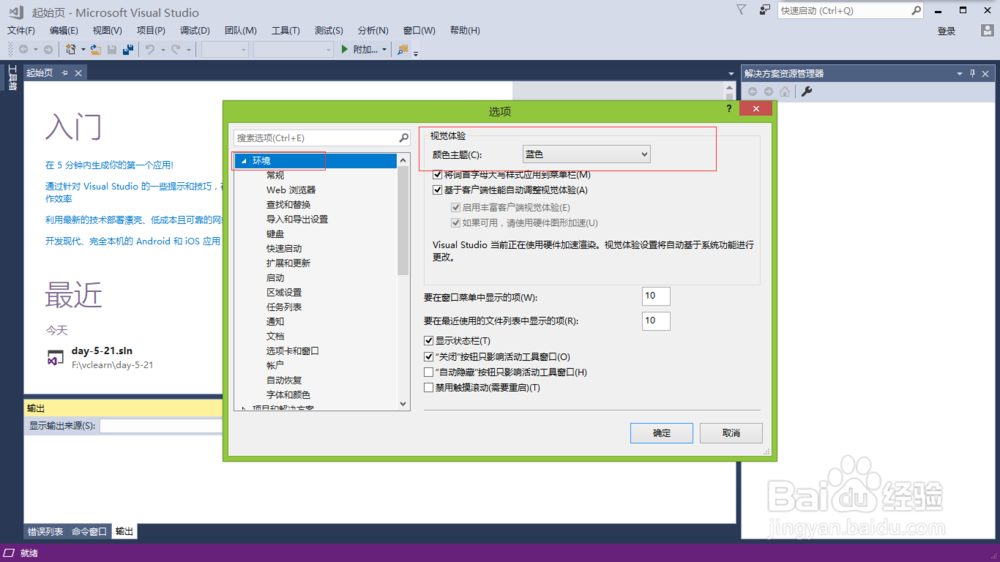
Task: Uncheck 显示状态栏 checkbox
Action: 429,341
